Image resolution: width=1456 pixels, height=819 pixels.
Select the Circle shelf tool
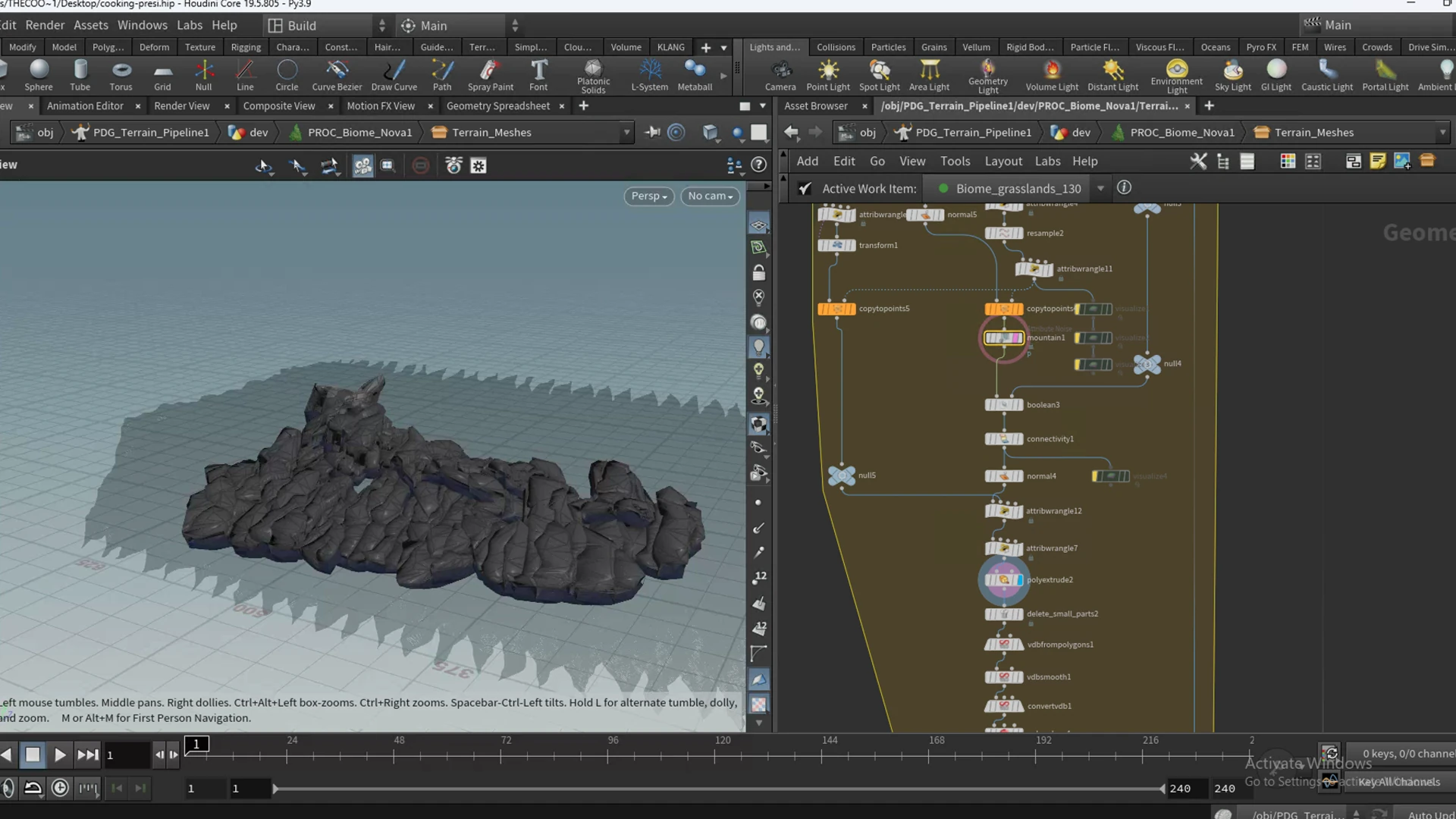(x=287, y=76)
